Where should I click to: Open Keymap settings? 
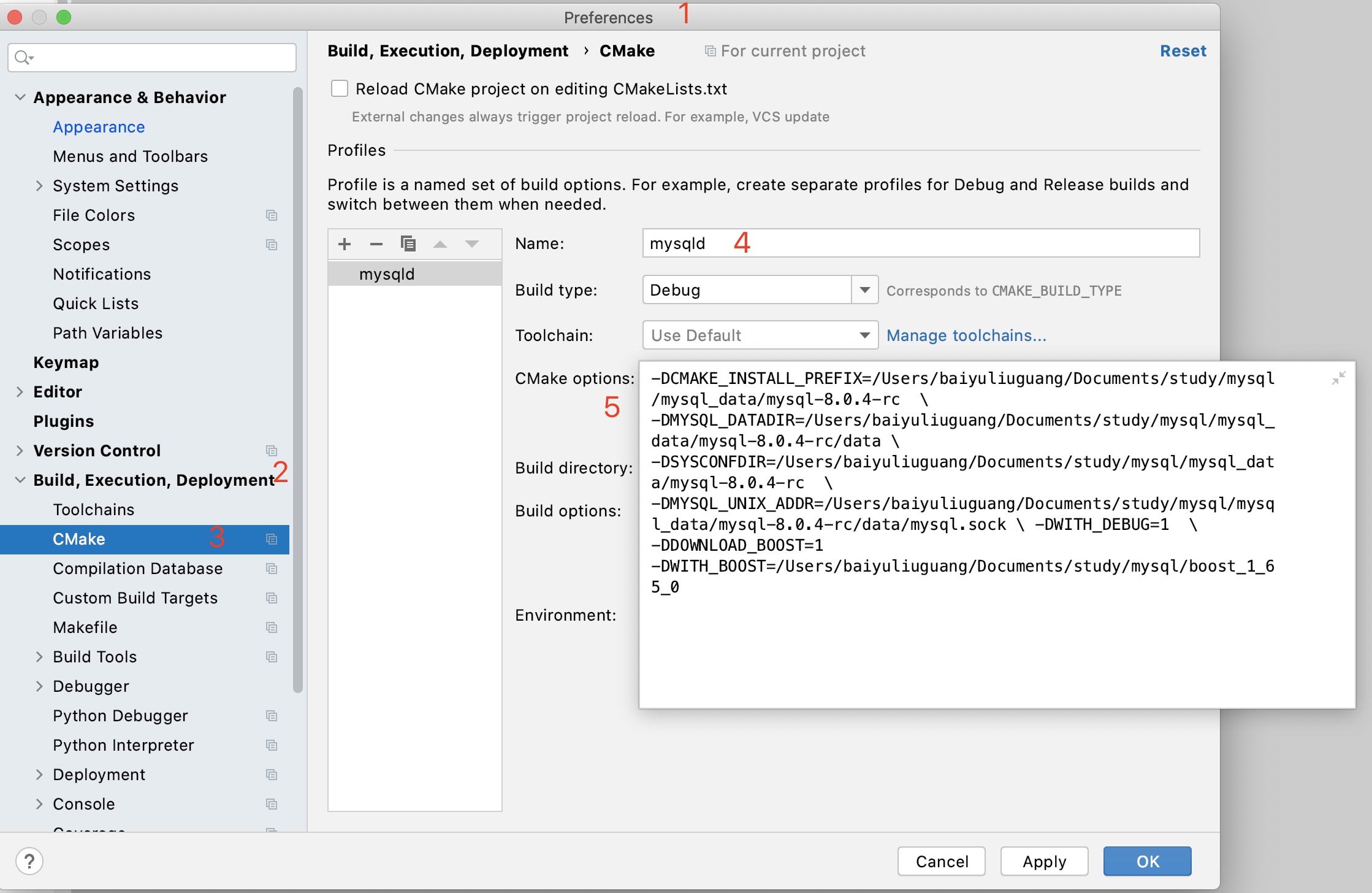(x=66, y=362)
